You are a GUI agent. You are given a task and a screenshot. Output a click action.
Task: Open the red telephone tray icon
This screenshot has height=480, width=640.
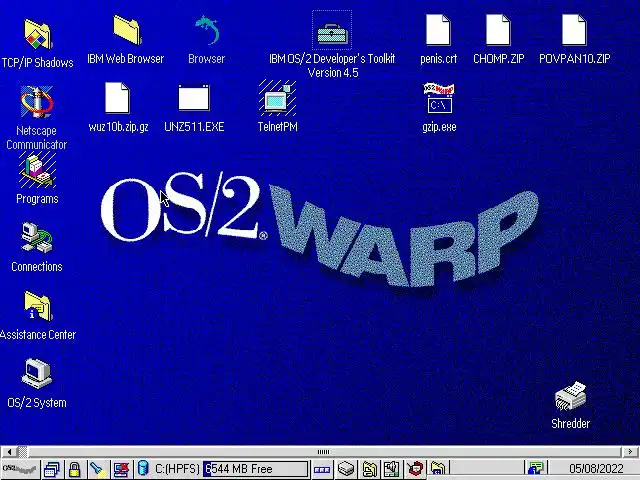[x=415, y=469]
